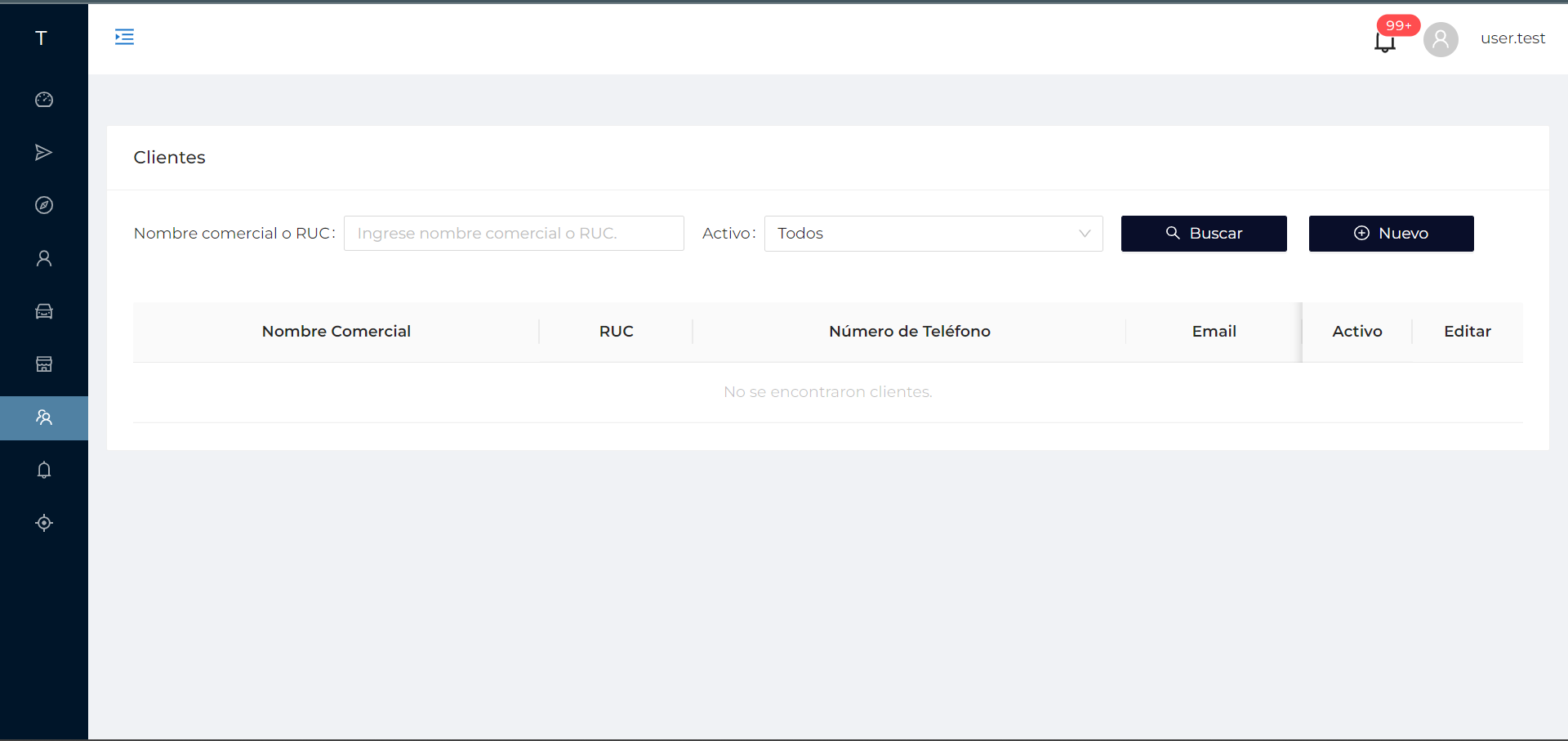1568x741 pixels.
Task: Open the crosshair location sidebar icon
Action: (x=44, y=523)
